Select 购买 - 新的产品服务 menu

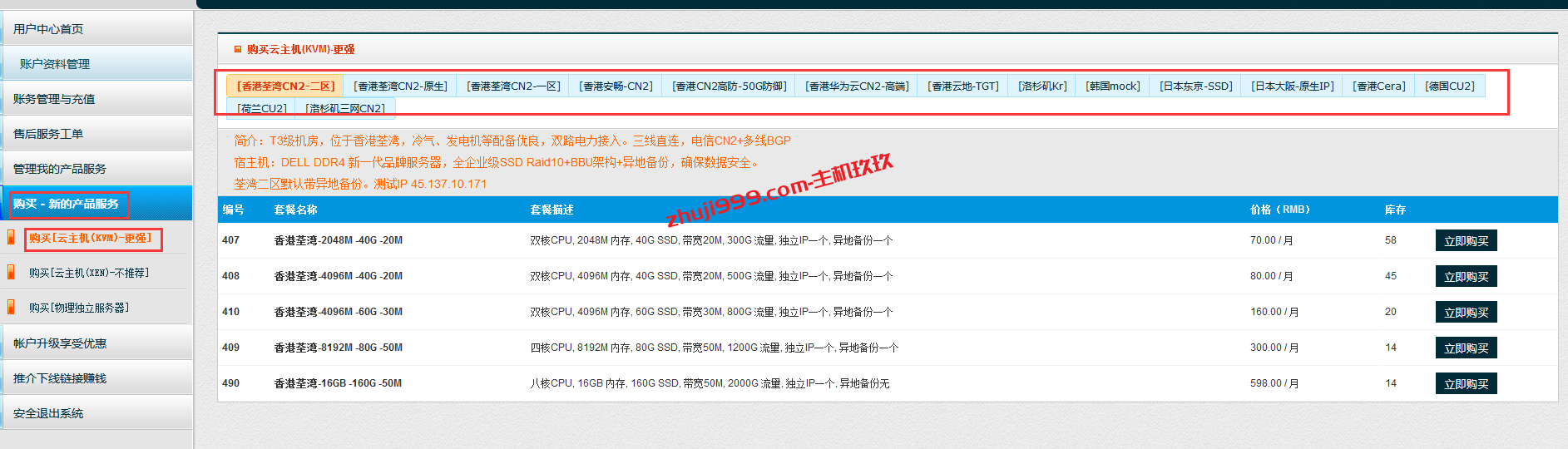click(x=96, y=203)
